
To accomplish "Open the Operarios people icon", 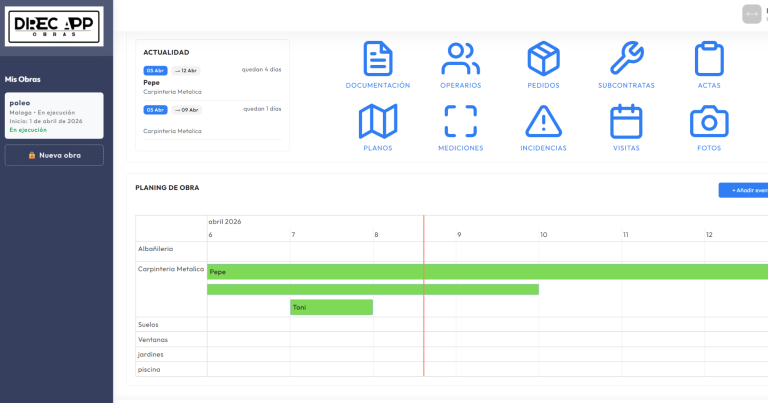I will pyautogui.click(x=460, y=59).
